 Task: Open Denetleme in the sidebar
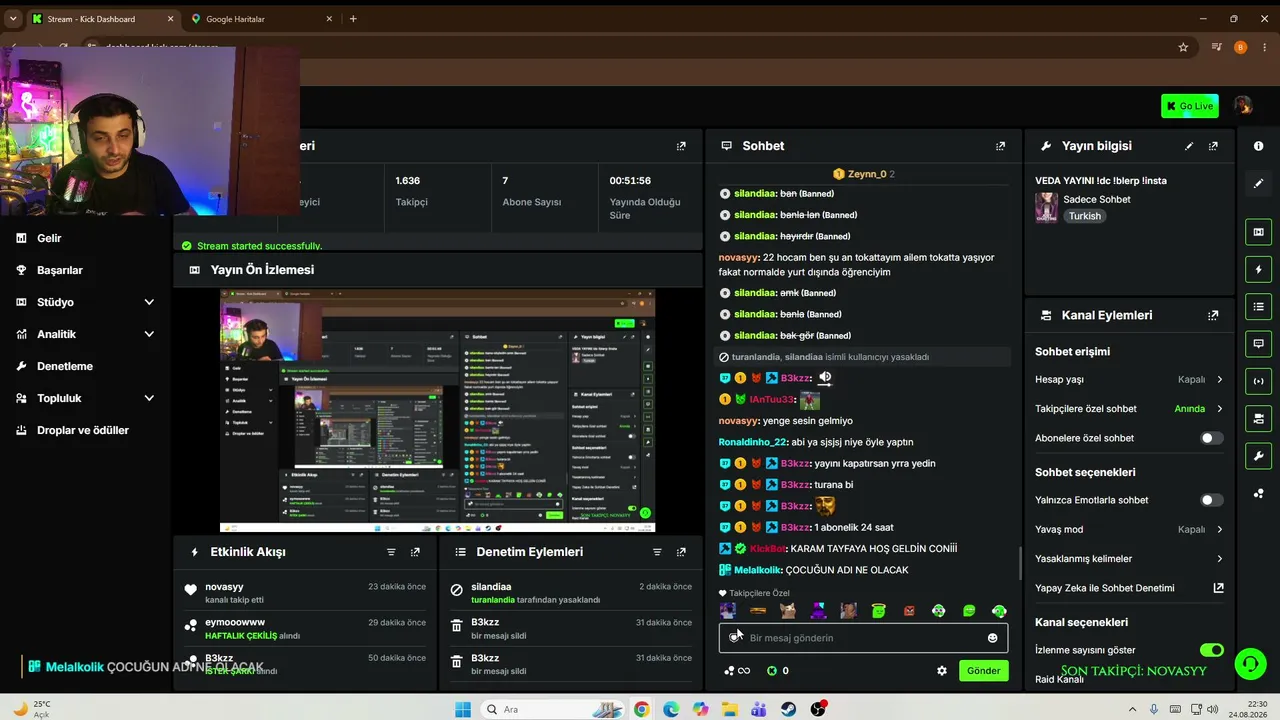tap(65, 366)
